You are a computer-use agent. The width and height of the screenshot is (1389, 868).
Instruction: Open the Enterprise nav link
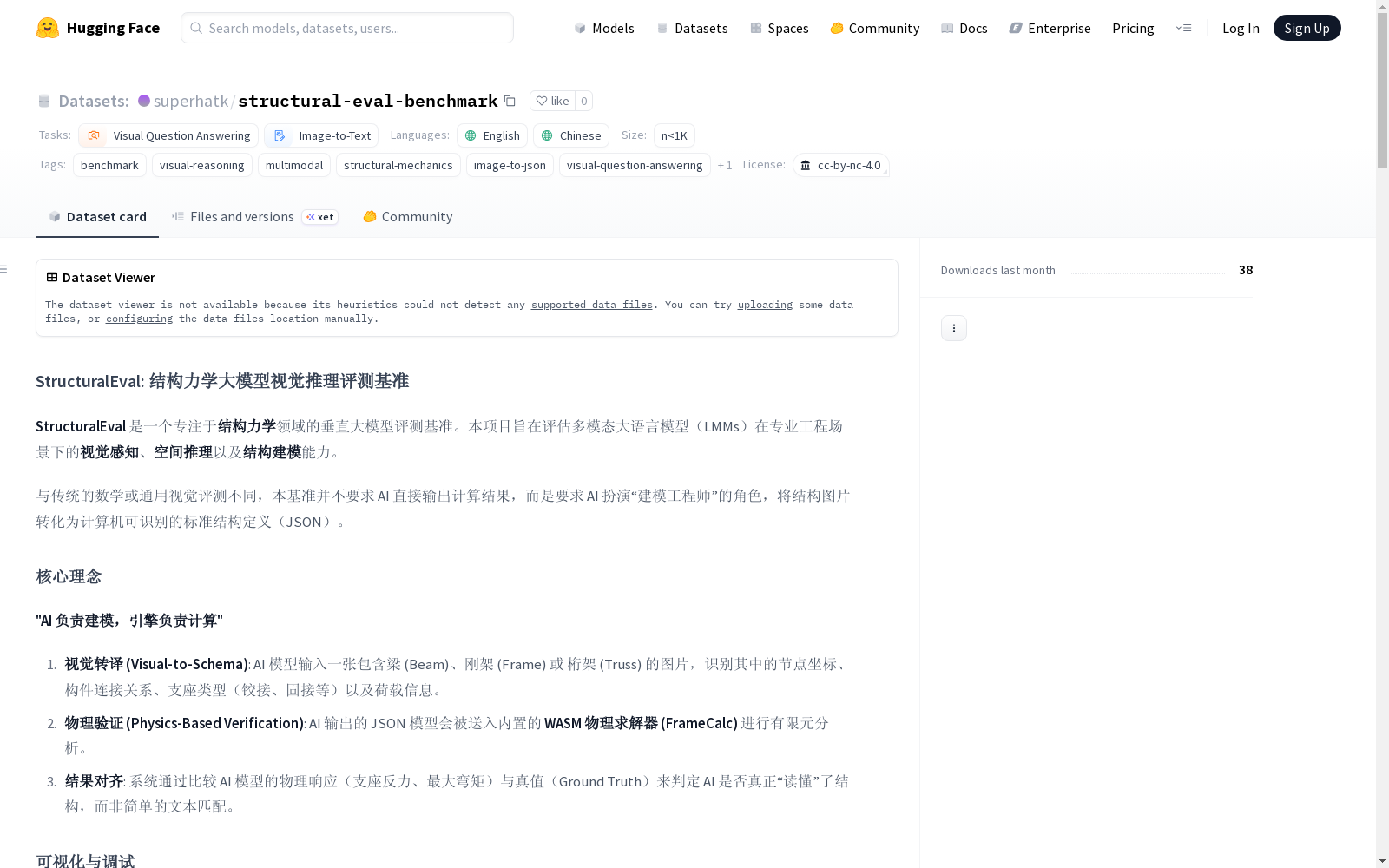tap(1050, 28)
